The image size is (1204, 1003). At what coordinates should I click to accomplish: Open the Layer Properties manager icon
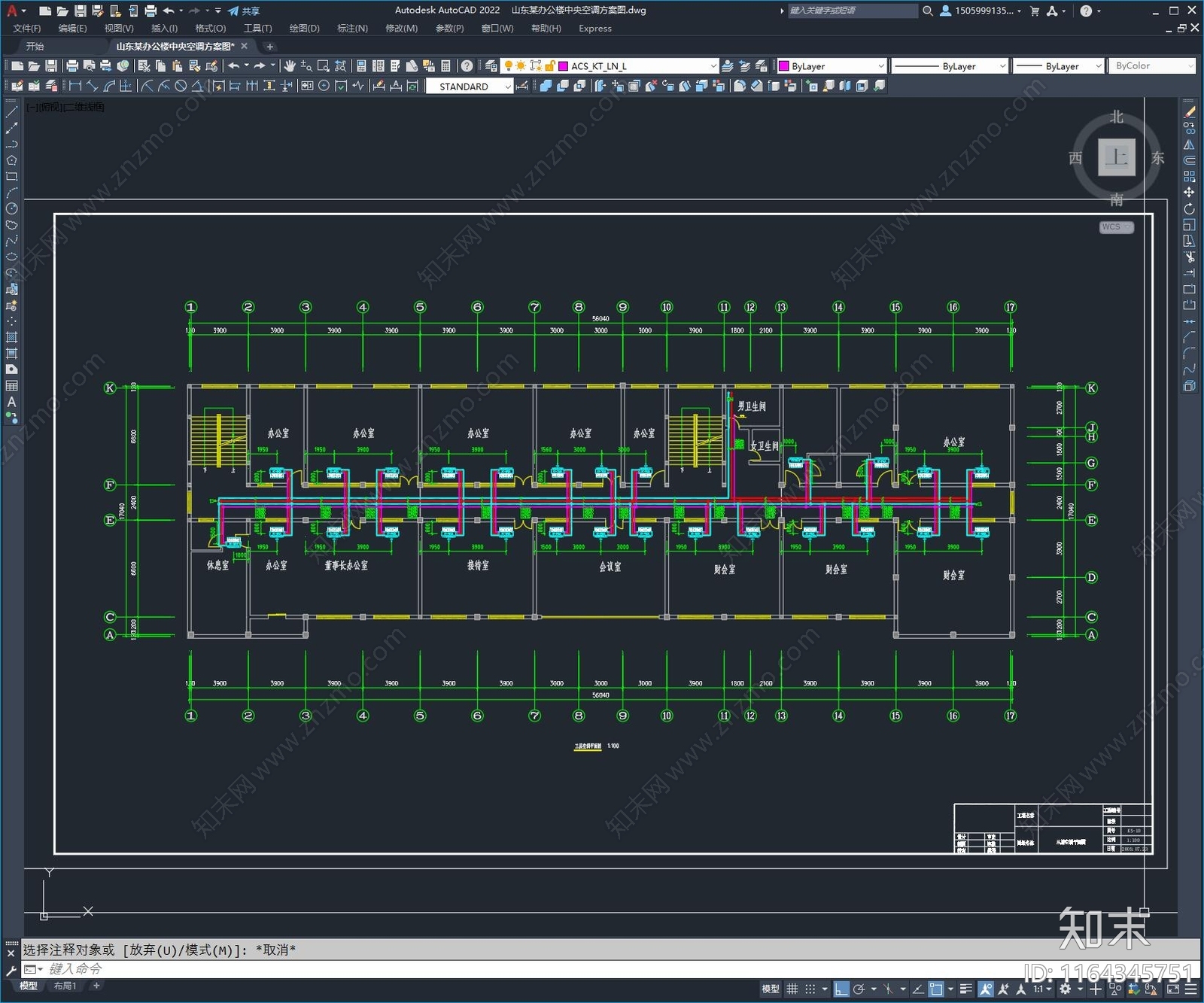tap(491, 66)
